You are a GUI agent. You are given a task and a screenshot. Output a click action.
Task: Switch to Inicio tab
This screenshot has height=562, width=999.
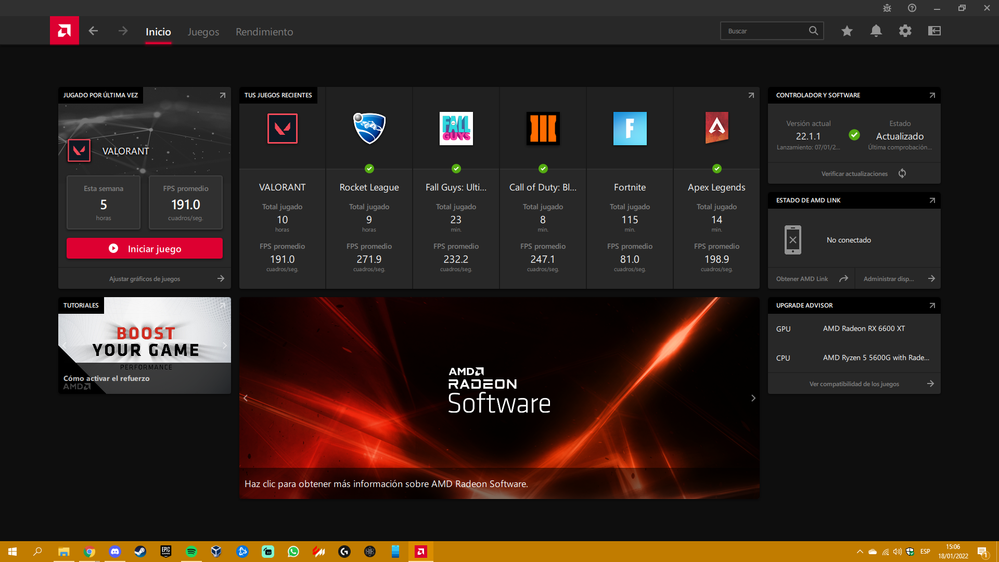[x=158, y=32]
